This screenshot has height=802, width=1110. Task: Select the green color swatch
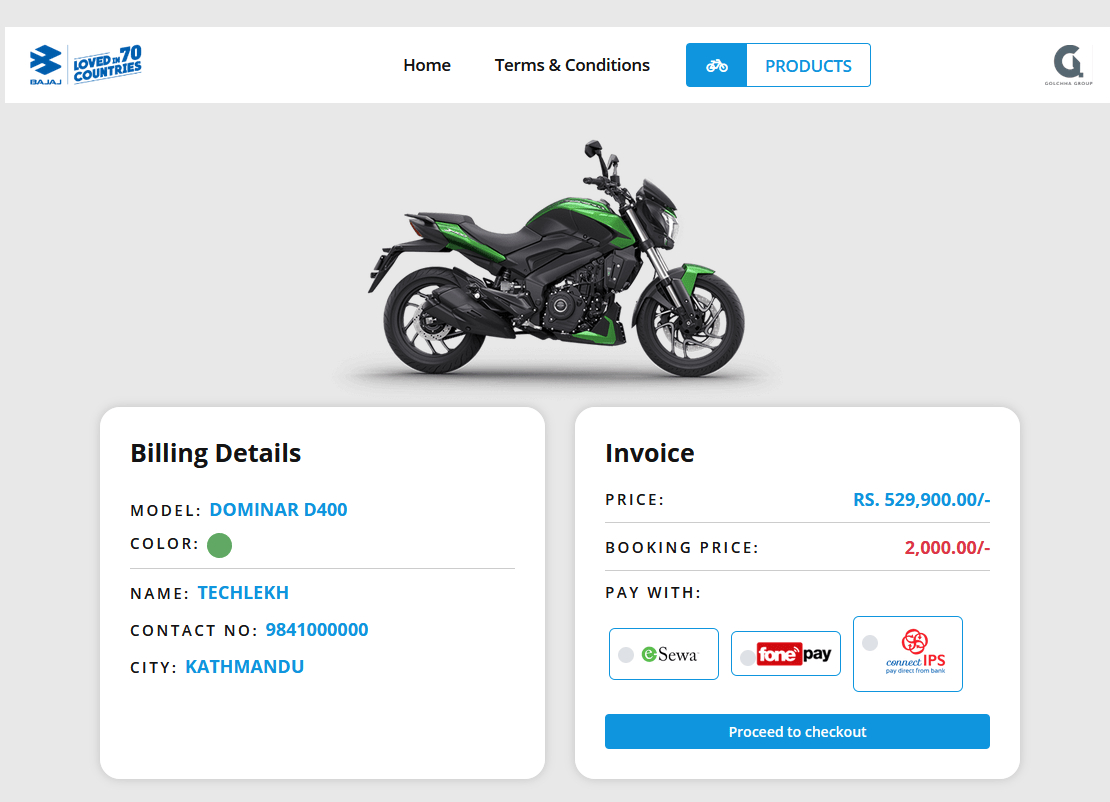pyautogui.click(x=219, y=545)
